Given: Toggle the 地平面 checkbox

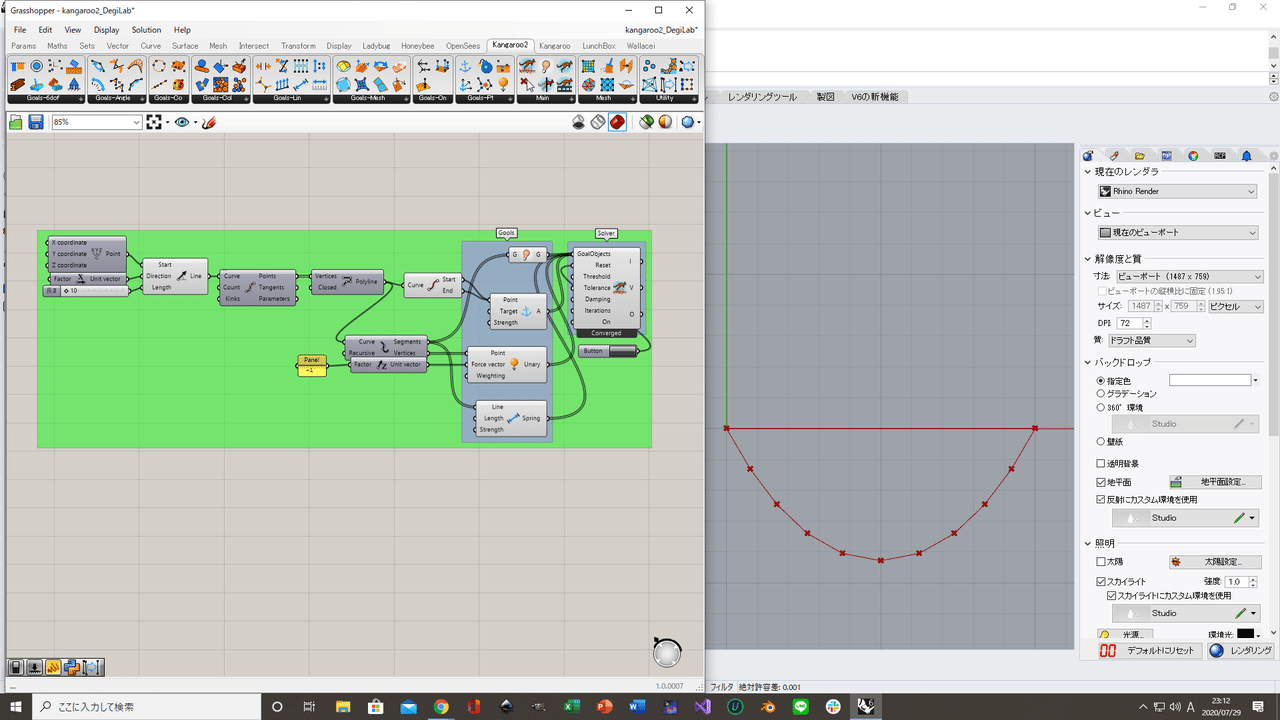Looking at the screenshot, I should (x=1101, y=482).
